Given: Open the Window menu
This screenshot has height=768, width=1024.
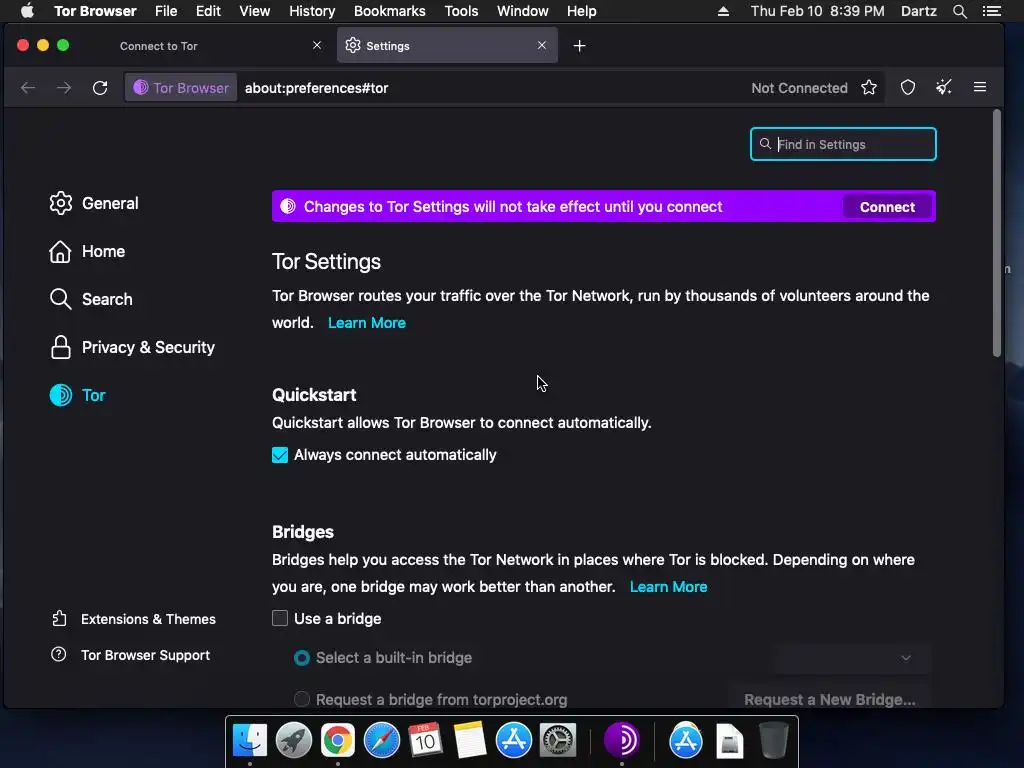Looking at the screenshot, I should 522,11.
